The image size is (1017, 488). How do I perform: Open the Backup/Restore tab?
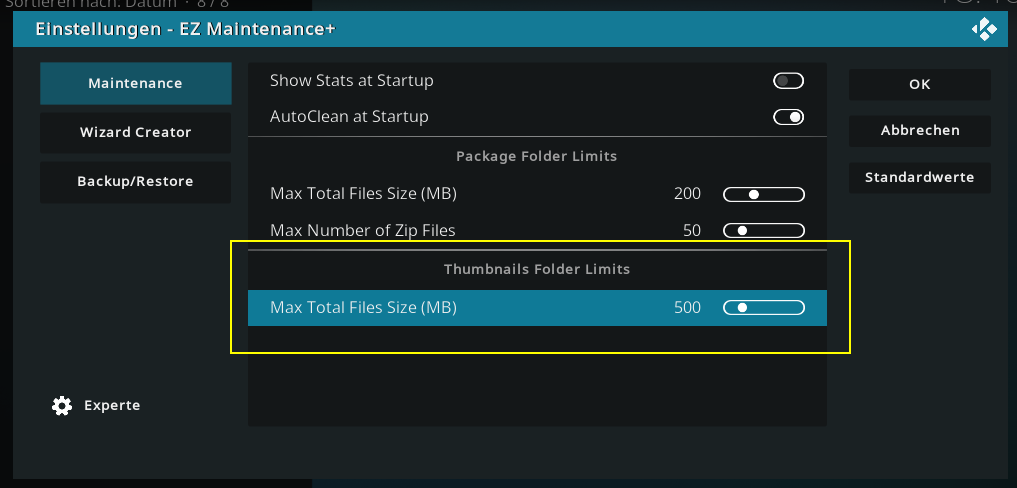coord(136,182)
